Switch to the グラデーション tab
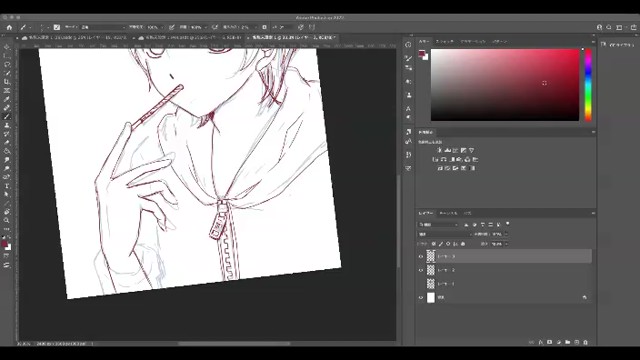This screenshot has width=640, height=360. (x=473, y=41)
